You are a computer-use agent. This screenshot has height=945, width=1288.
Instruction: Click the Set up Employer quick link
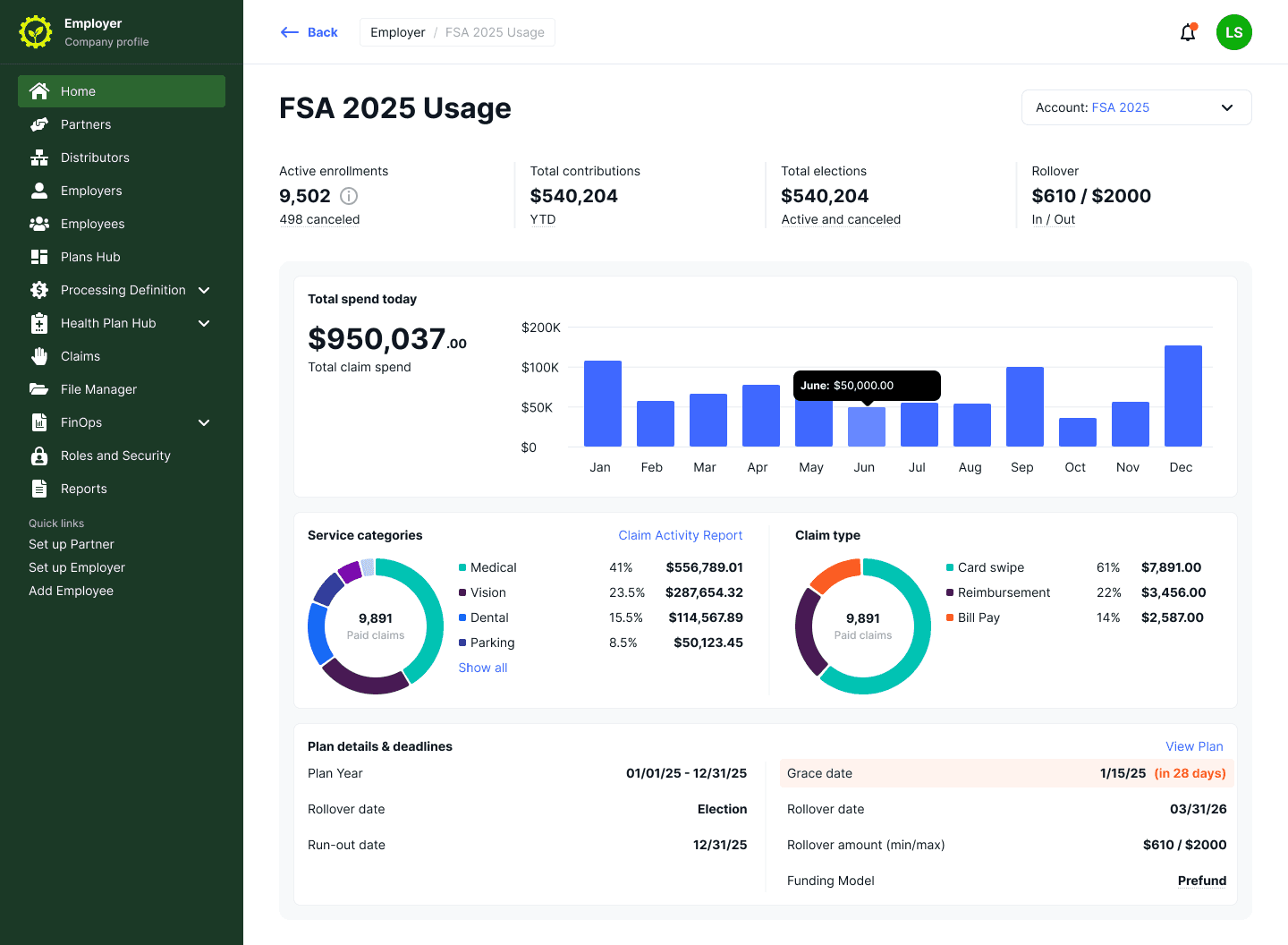click(x=77, y=567)
